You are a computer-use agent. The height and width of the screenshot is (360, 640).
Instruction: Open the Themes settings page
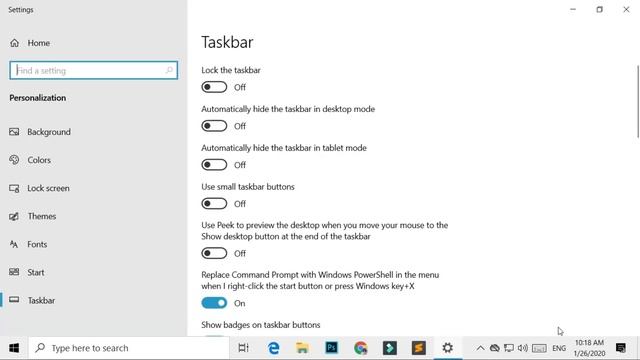(42, 216)
